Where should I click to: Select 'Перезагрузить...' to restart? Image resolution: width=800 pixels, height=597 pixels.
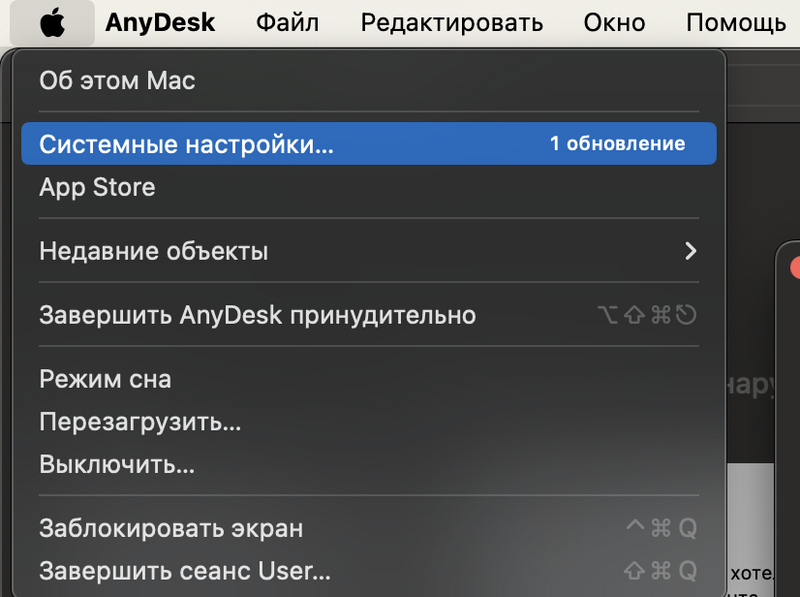click(140, 422)
